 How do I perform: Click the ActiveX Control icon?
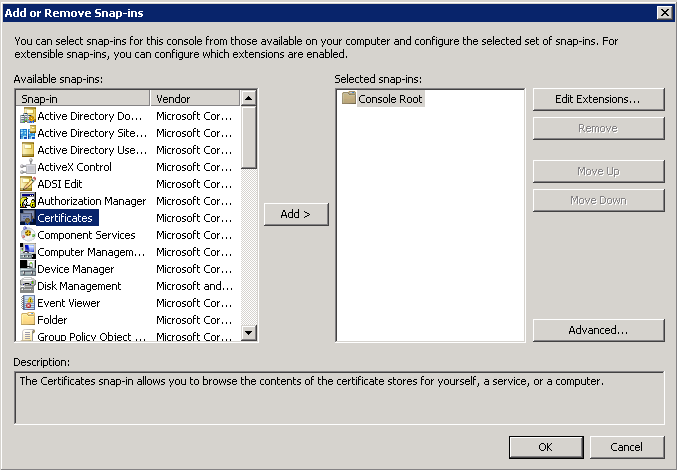pos(28,167)
